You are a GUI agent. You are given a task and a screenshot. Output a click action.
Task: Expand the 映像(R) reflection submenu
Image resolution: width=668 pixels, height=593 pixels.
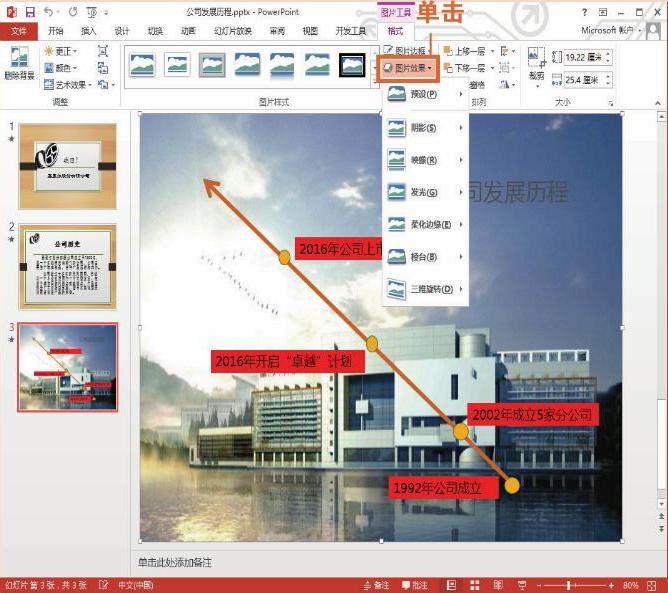[x=425, y=160]
